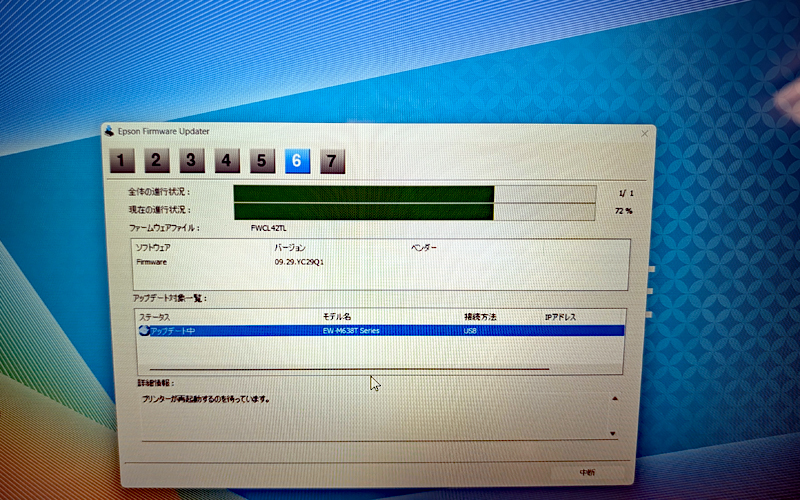The height and width of the screenshot is (500, 800).
Task: Click the プリンターが再起動するのを待っています message
Action: pyautogui.click(x=206, y=399)
